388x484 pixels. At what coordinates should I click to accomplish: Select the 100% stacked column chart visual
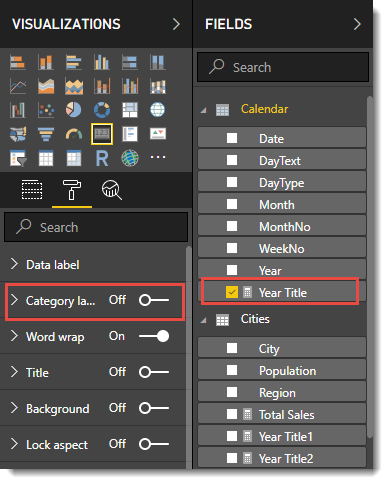(158, 62)
